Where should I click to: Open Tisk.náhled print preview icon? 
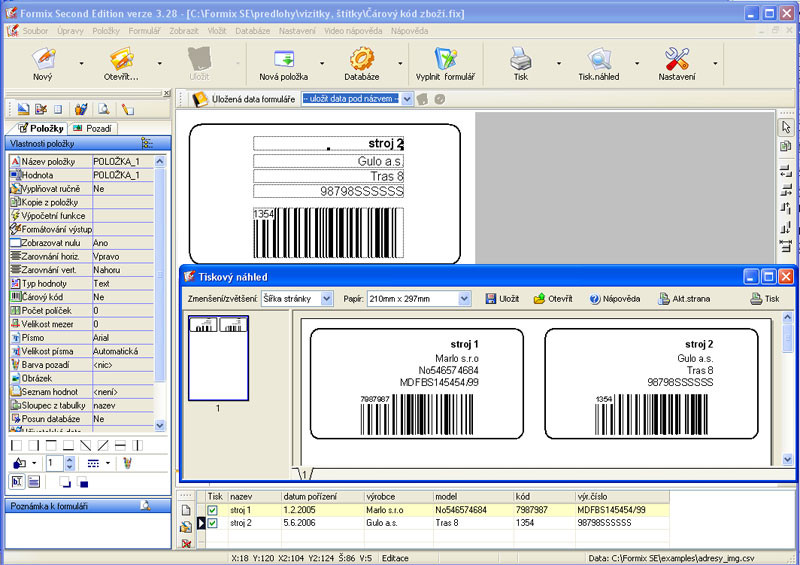[x=599, y=58]
